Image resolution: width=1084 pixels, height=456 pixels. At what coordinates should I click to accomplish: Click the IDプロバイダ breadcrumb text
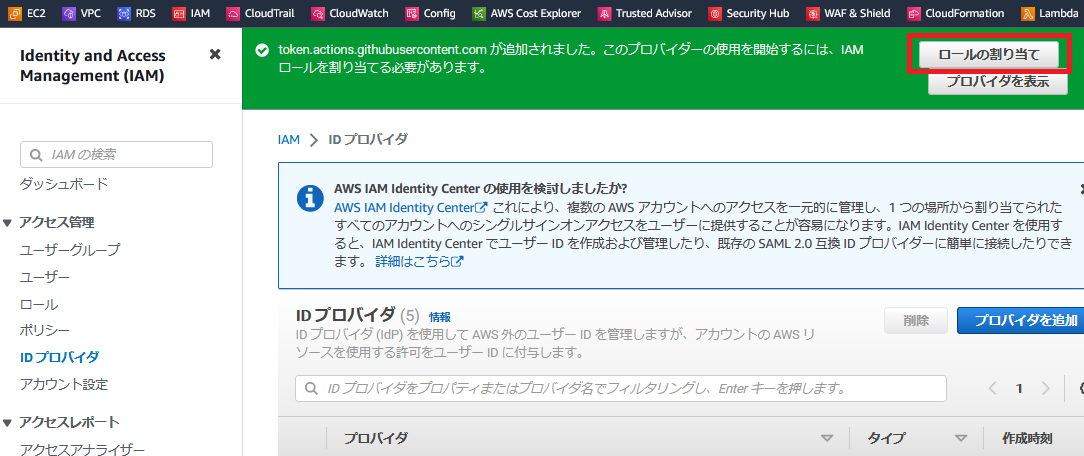pos(368,140)
